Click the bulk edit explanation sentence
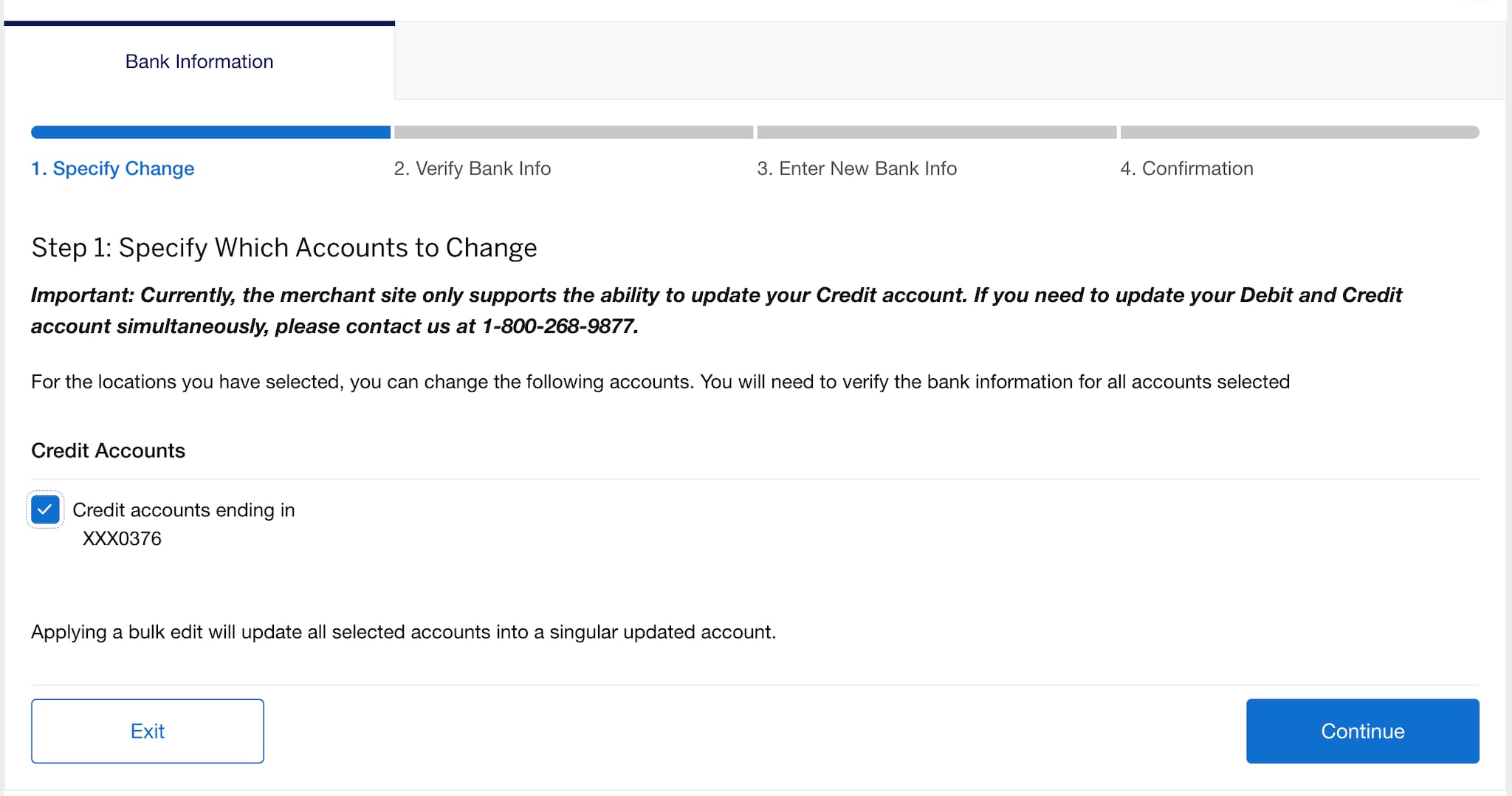1512x796 pixels. click(404, 632)
